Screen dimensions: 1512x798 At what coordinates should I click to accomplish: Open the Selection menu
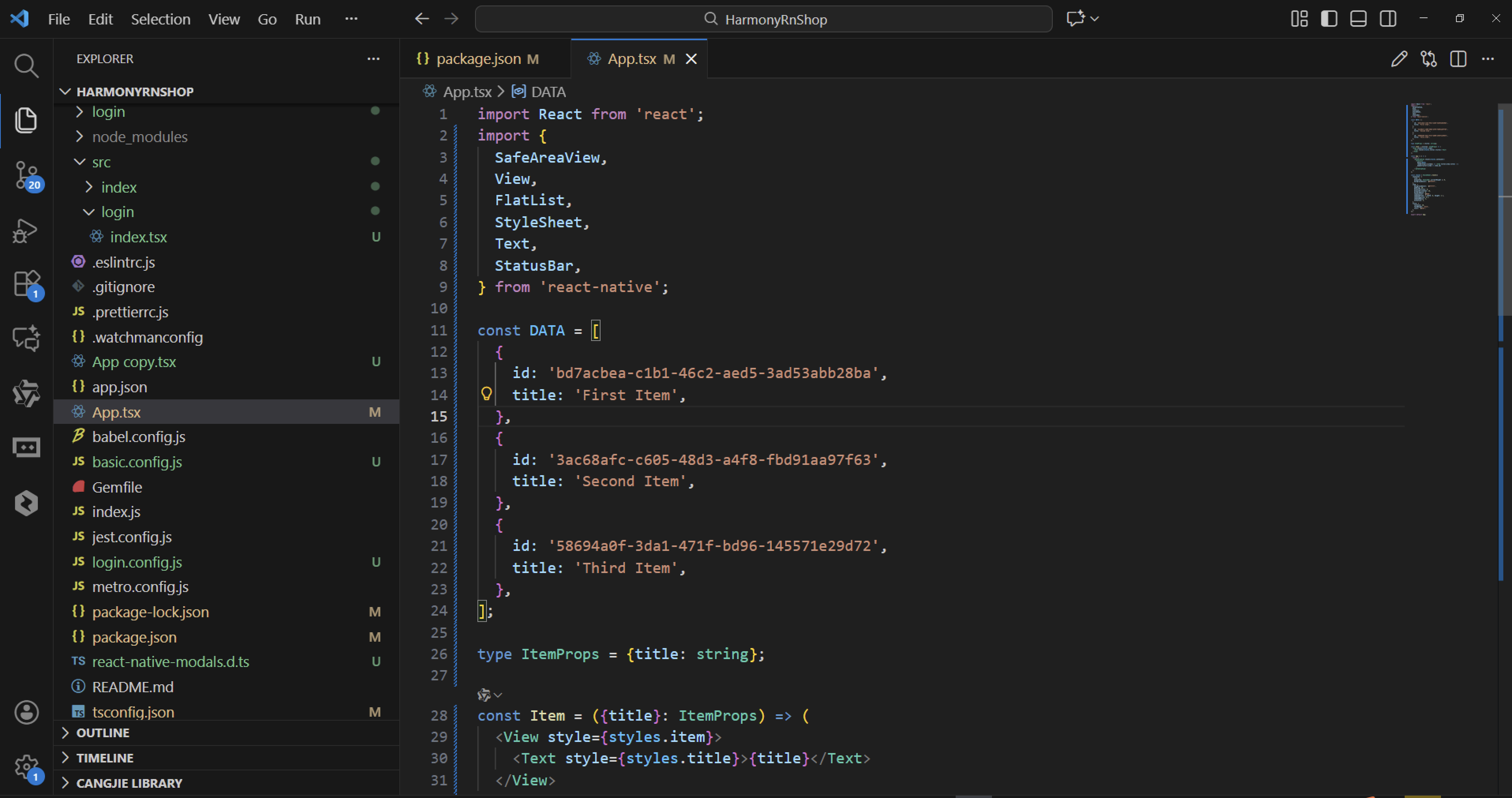pos(160,19)
